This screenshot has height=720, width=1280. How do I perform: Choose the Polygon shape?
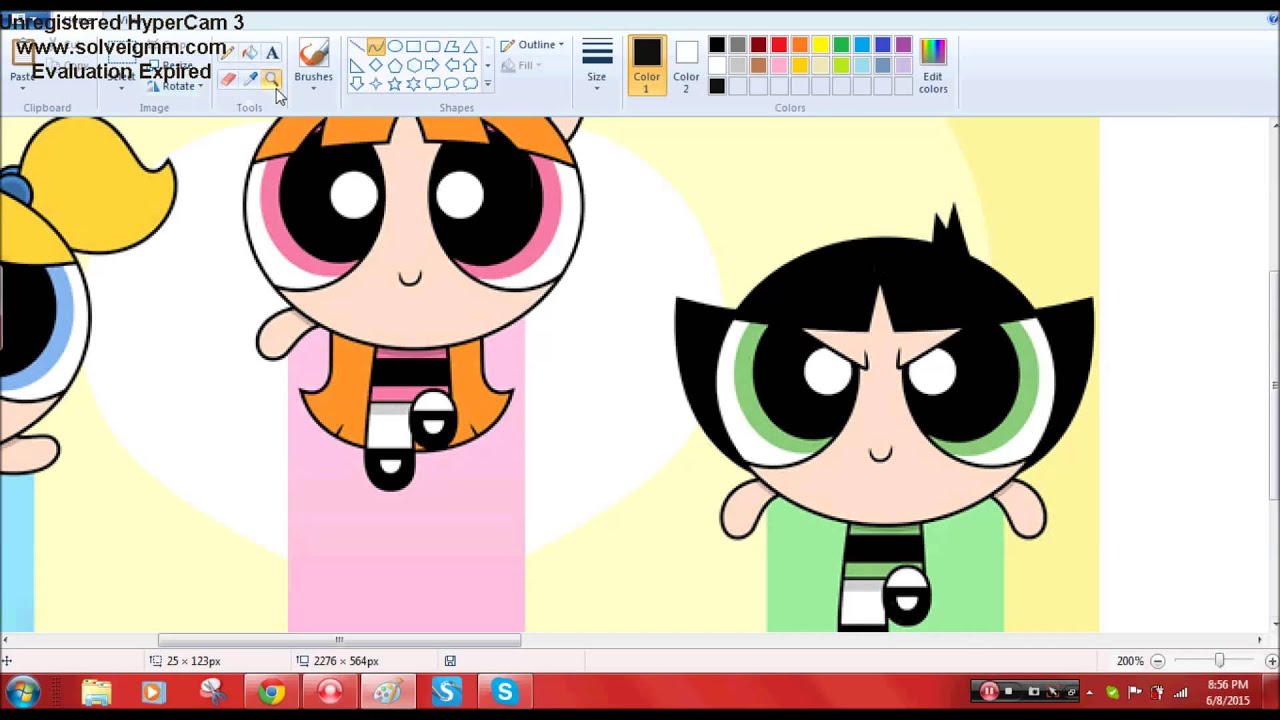pos(452,46)
